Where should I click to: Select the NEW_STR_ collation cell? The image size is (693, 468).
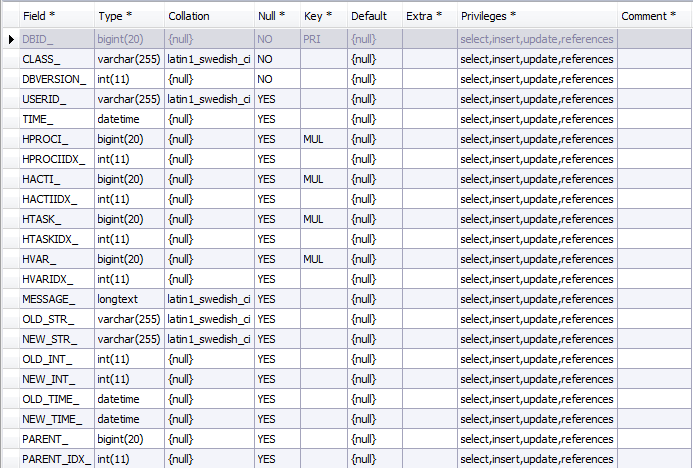tap(209, 339)
